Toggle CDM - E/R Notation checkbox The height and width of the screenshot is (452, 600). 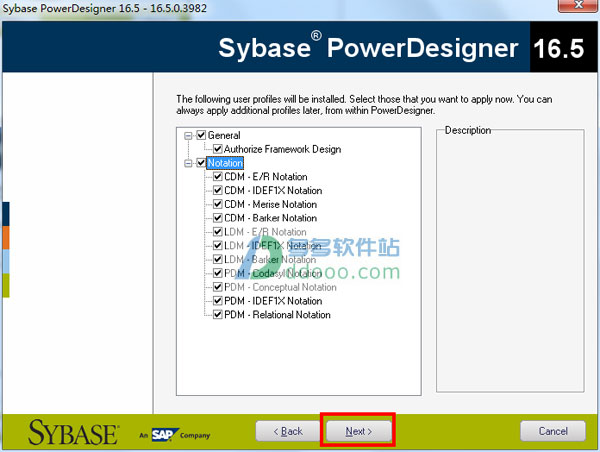point(218,176)
